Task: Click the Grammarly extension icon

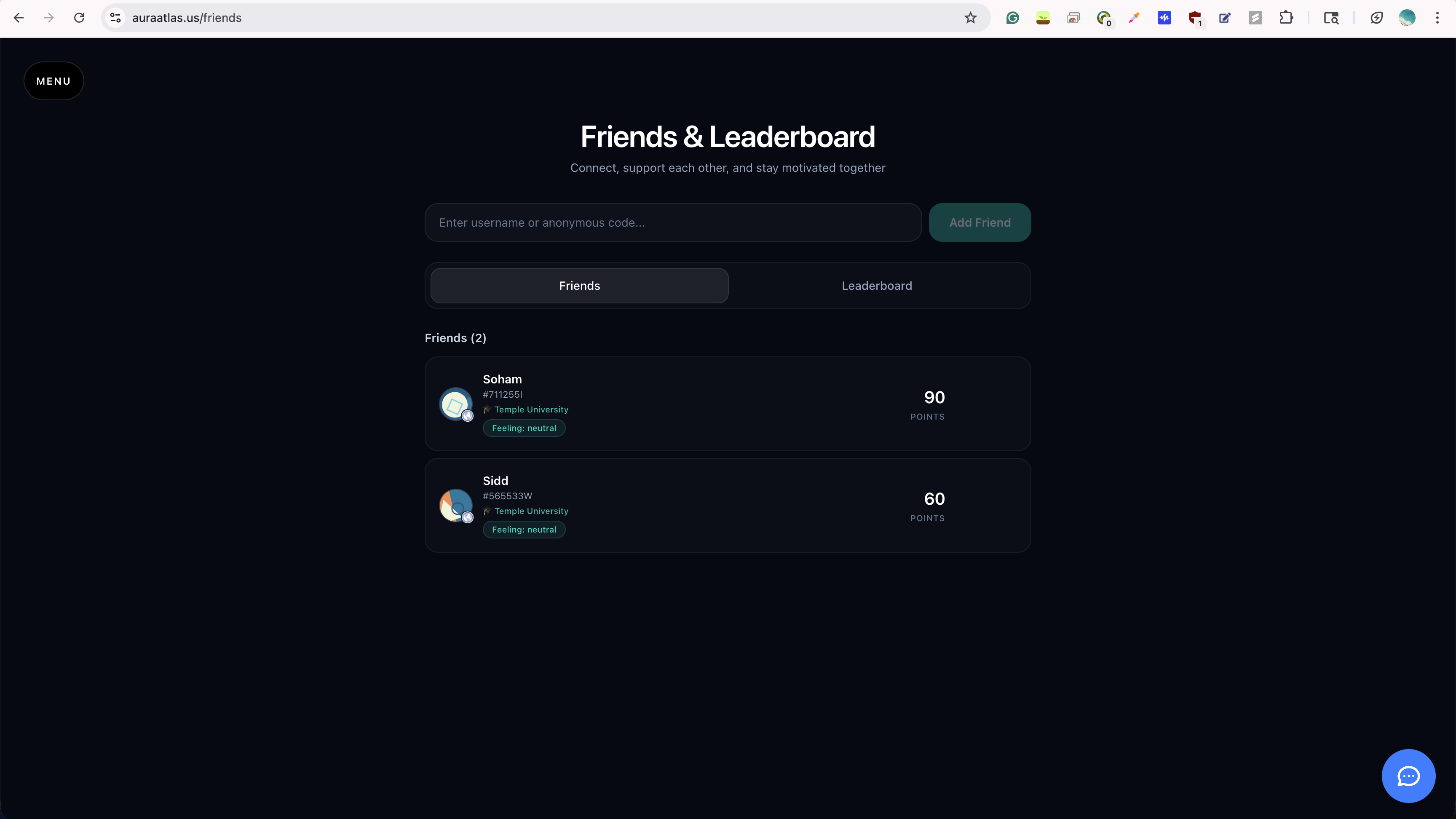Action: coord(1012,18)
